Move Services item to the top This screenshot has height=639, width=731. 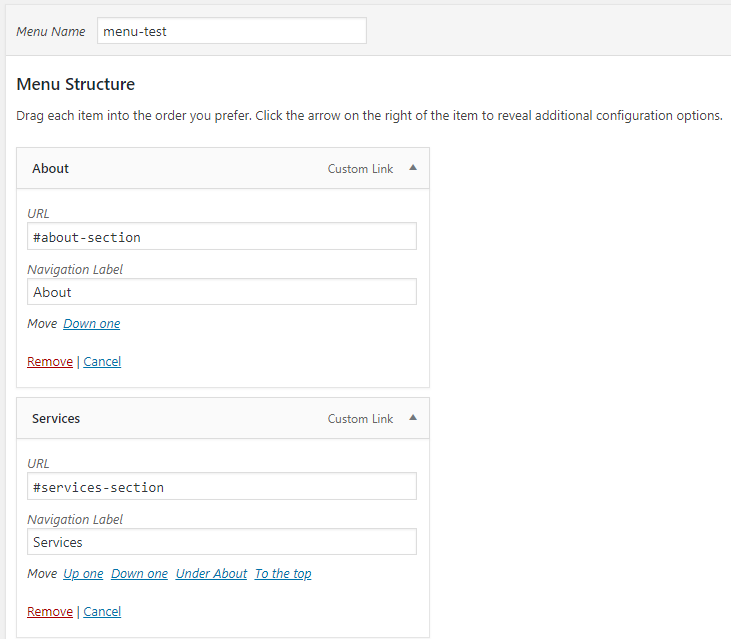pyautogui.click(x=282, y=574)
